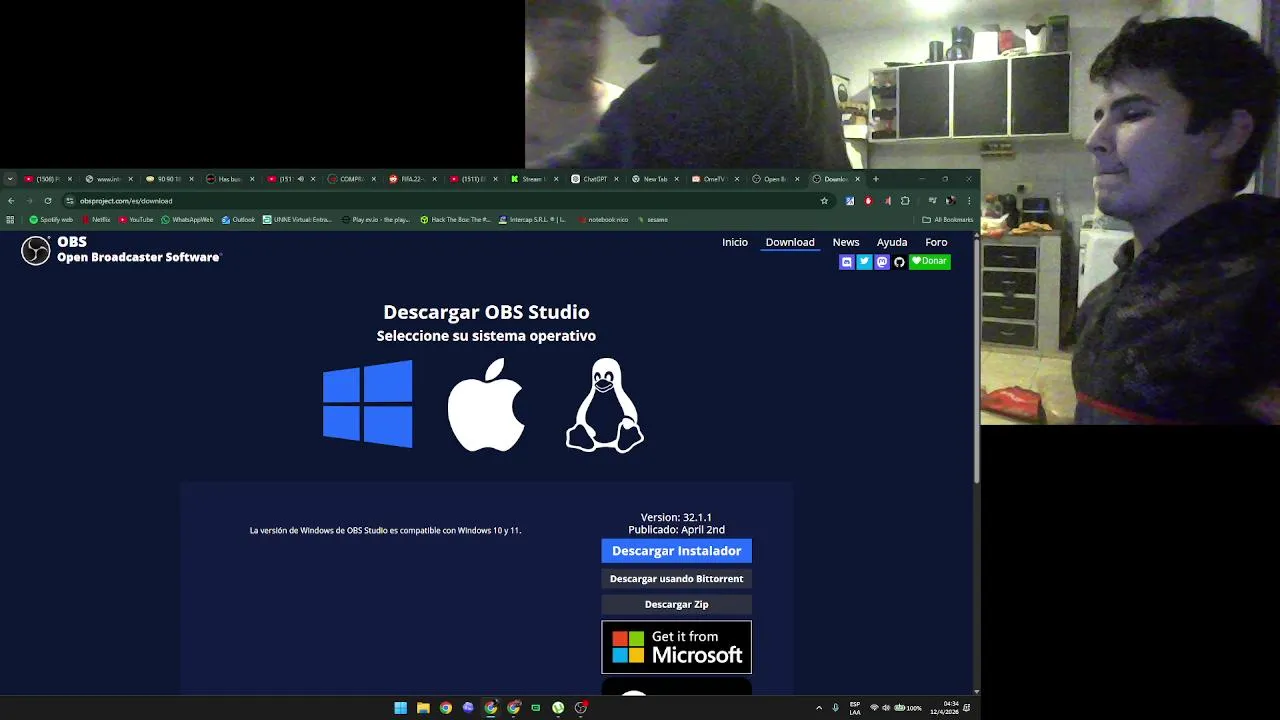Open the Foro nav item
Screen dimensions: 1280x720
[936, 242]
